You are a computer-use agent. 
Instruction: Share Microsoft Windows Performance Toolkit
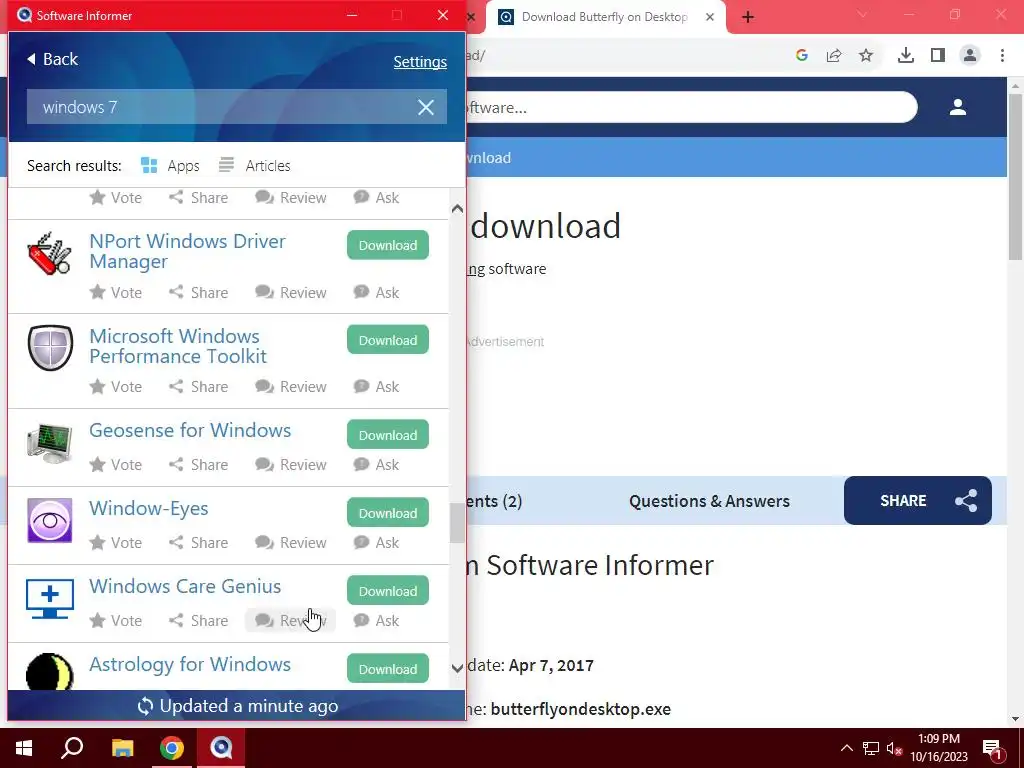click(199, 387)
